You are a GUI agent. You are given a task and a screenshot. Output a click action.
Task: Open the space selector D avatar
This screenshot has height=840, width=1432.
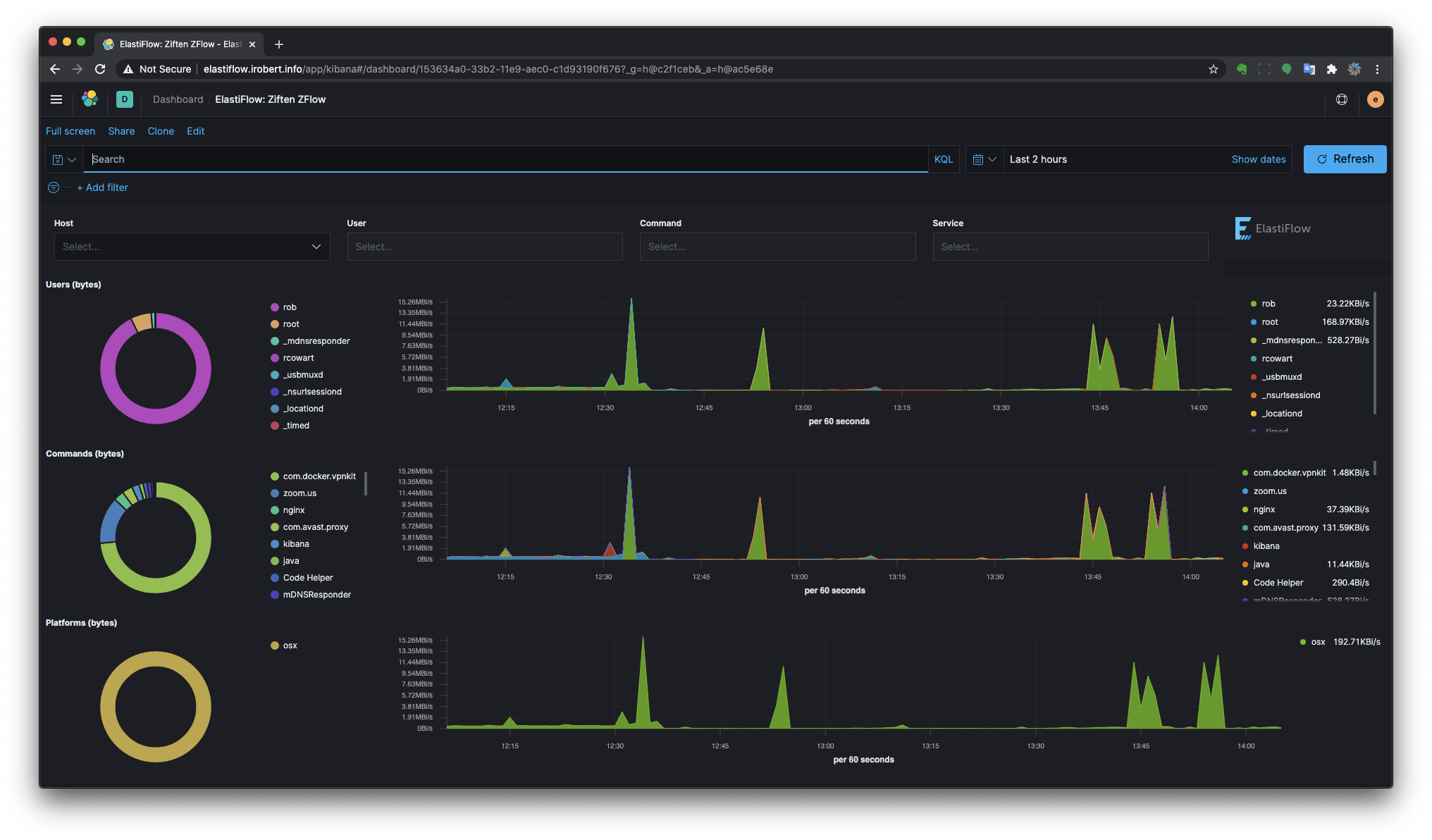point(125,99)
